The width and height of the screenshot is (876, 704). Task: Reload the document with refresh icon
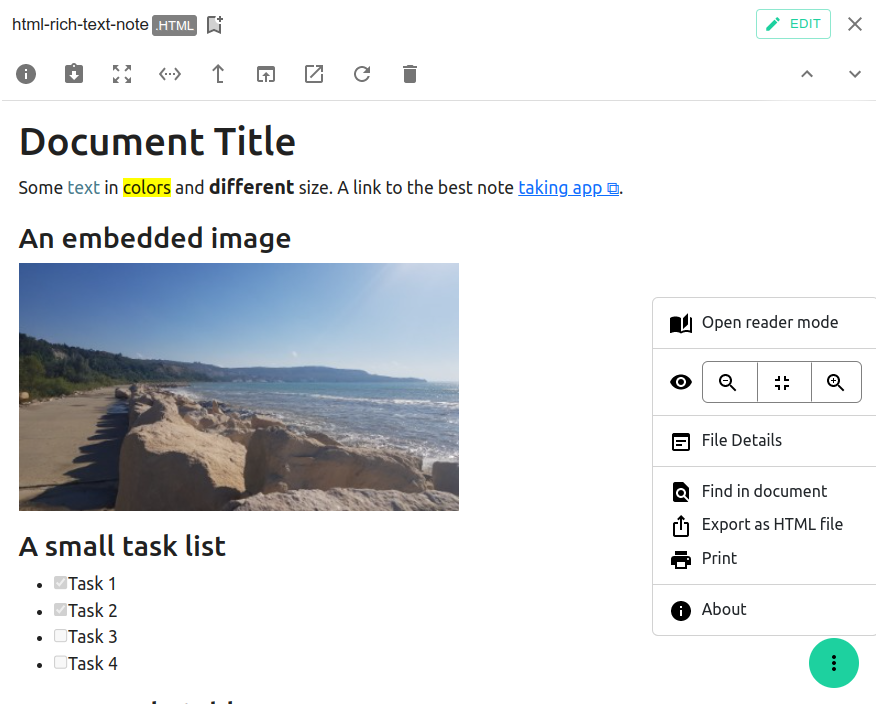coord(362,74)
